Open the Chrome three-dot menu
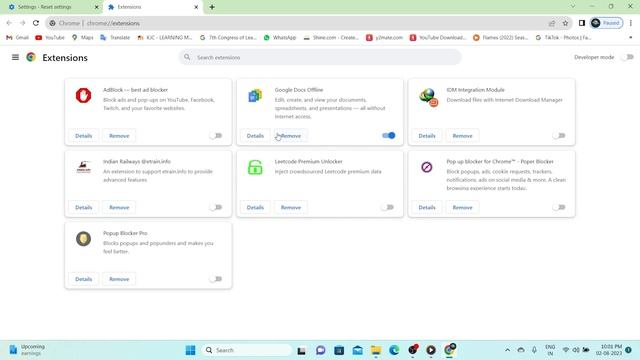 pos(631,23)
